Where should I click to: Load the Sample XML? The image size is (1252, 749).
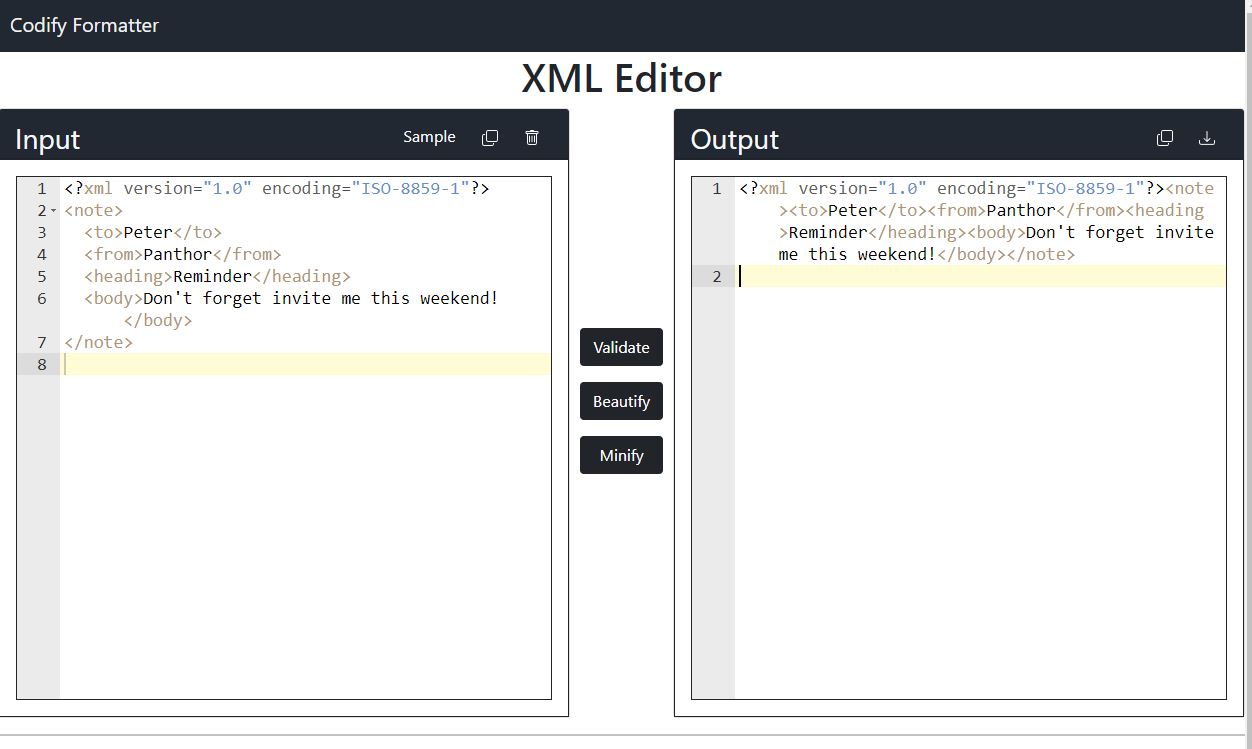429,137
